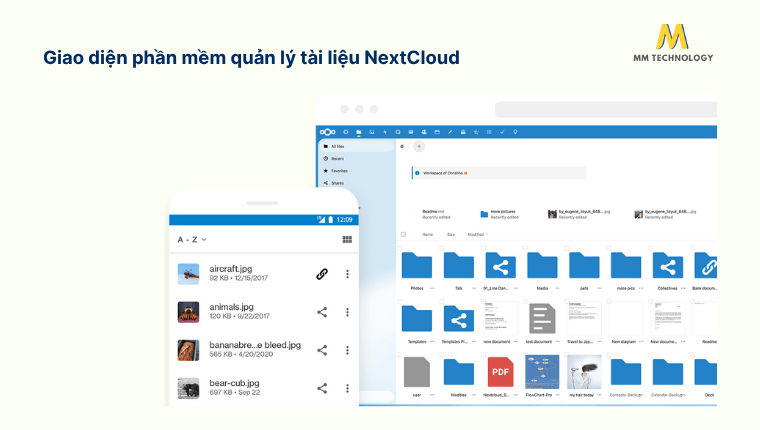Open the three-dot menu for aircraft.jpg
Screen dimensions: 760x430
(348, 274)
